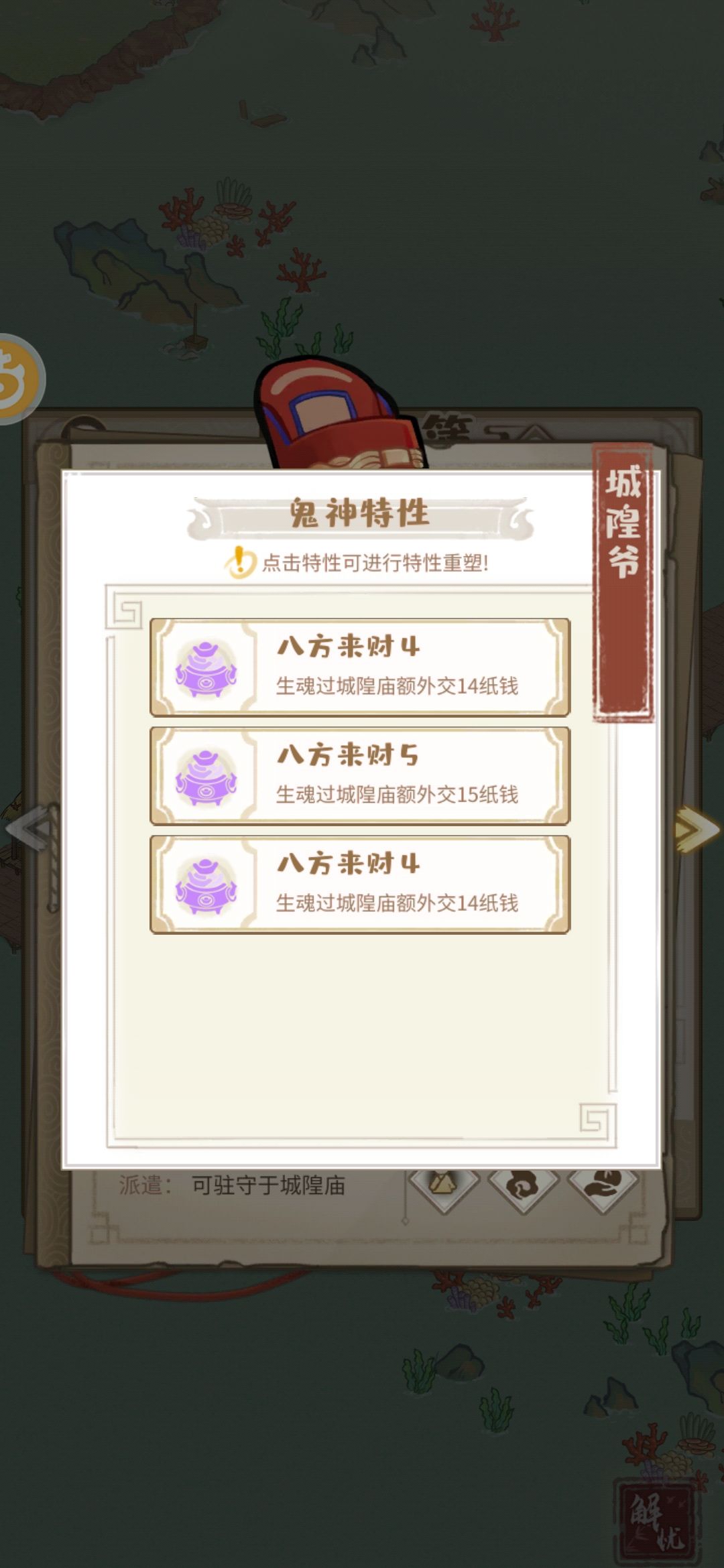Select the first 八方来财4 trait card
Viewport: 724px width, 1568px height.
click(360, 667)
